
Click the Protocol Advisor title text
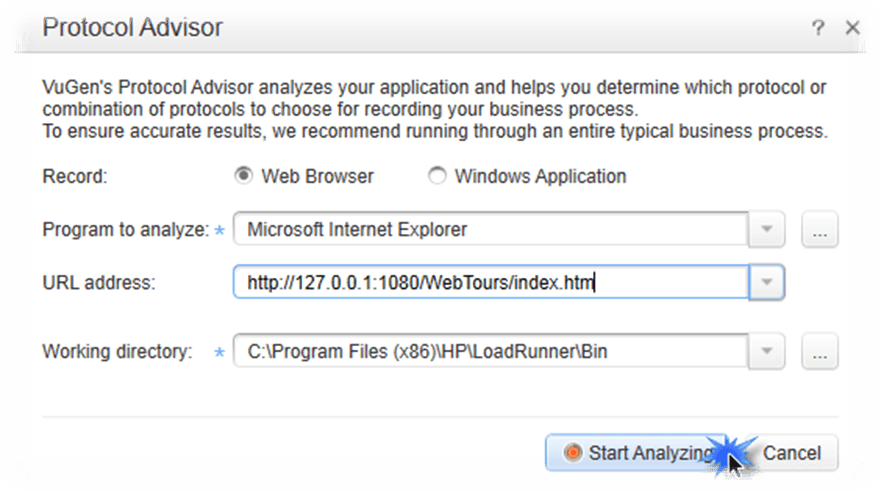[133, 28]
